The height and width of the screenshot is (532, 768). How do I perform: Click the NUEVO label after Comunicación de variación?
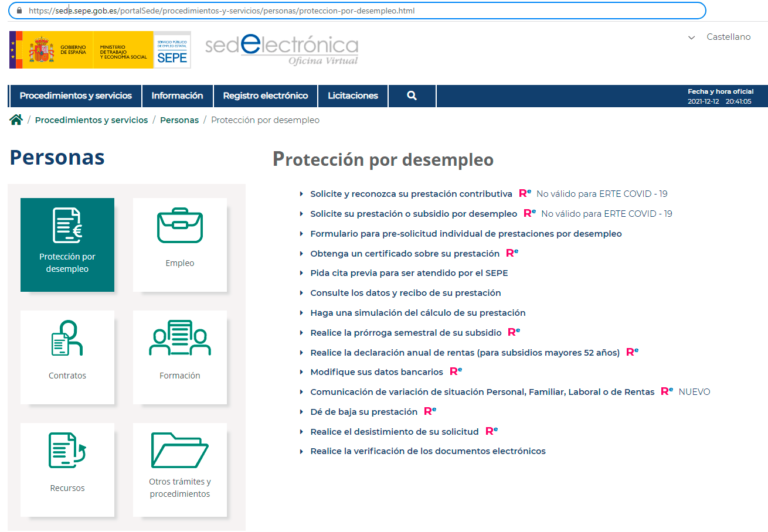coord(694,391)
